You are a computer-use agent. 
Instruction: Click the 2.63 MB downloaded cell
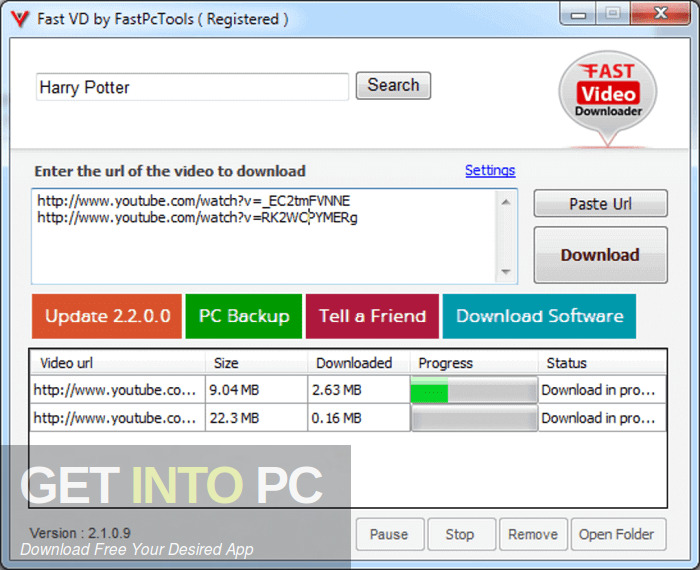pos(358,390)
